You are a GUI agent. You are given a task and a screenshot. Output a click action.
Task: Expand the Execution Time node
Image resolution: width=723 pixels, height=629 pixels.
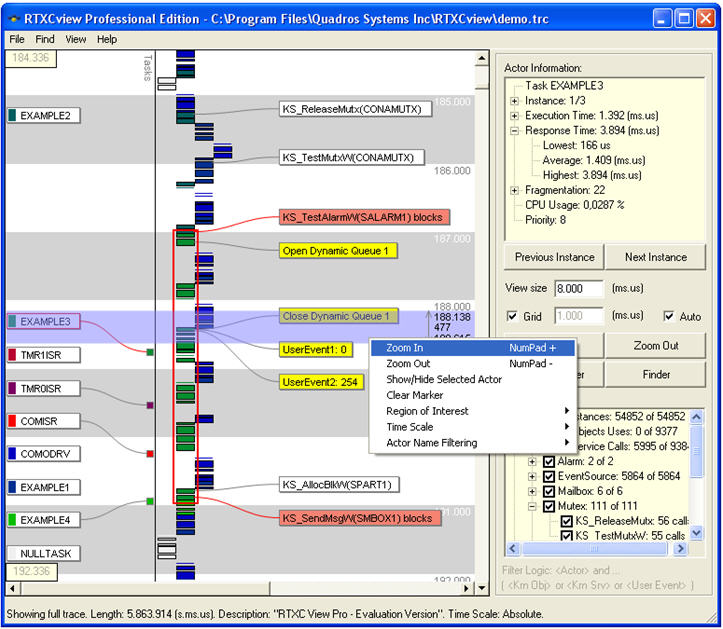click(515, 116)
